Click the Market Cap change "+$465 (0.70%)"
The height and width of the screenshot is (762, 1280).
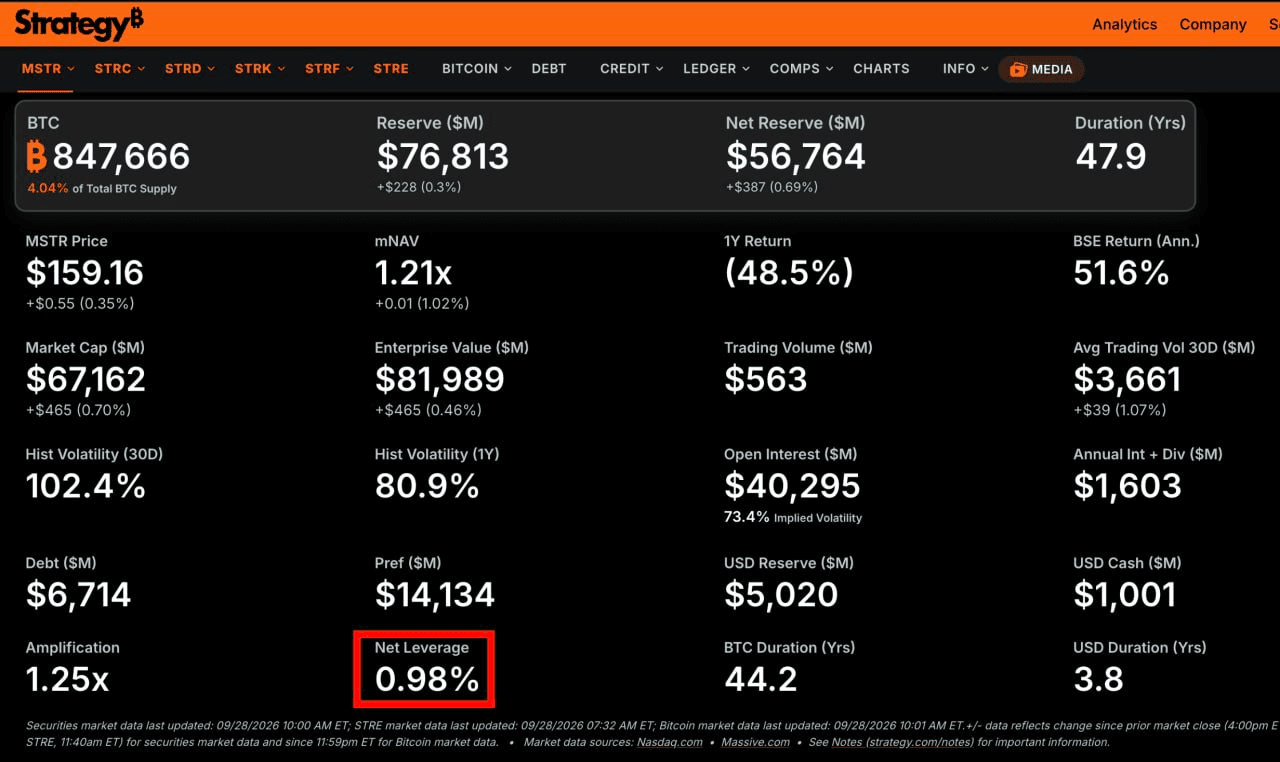pos(78,410)
